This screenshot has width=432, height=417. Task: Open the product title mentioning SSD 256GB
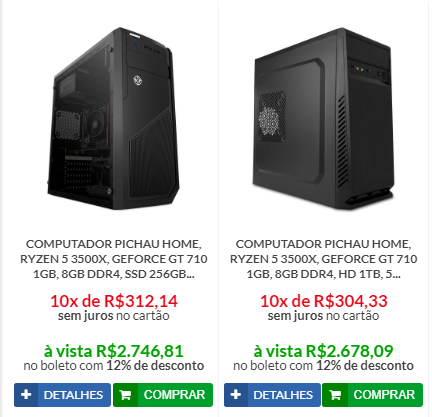(x=114, y=259)
